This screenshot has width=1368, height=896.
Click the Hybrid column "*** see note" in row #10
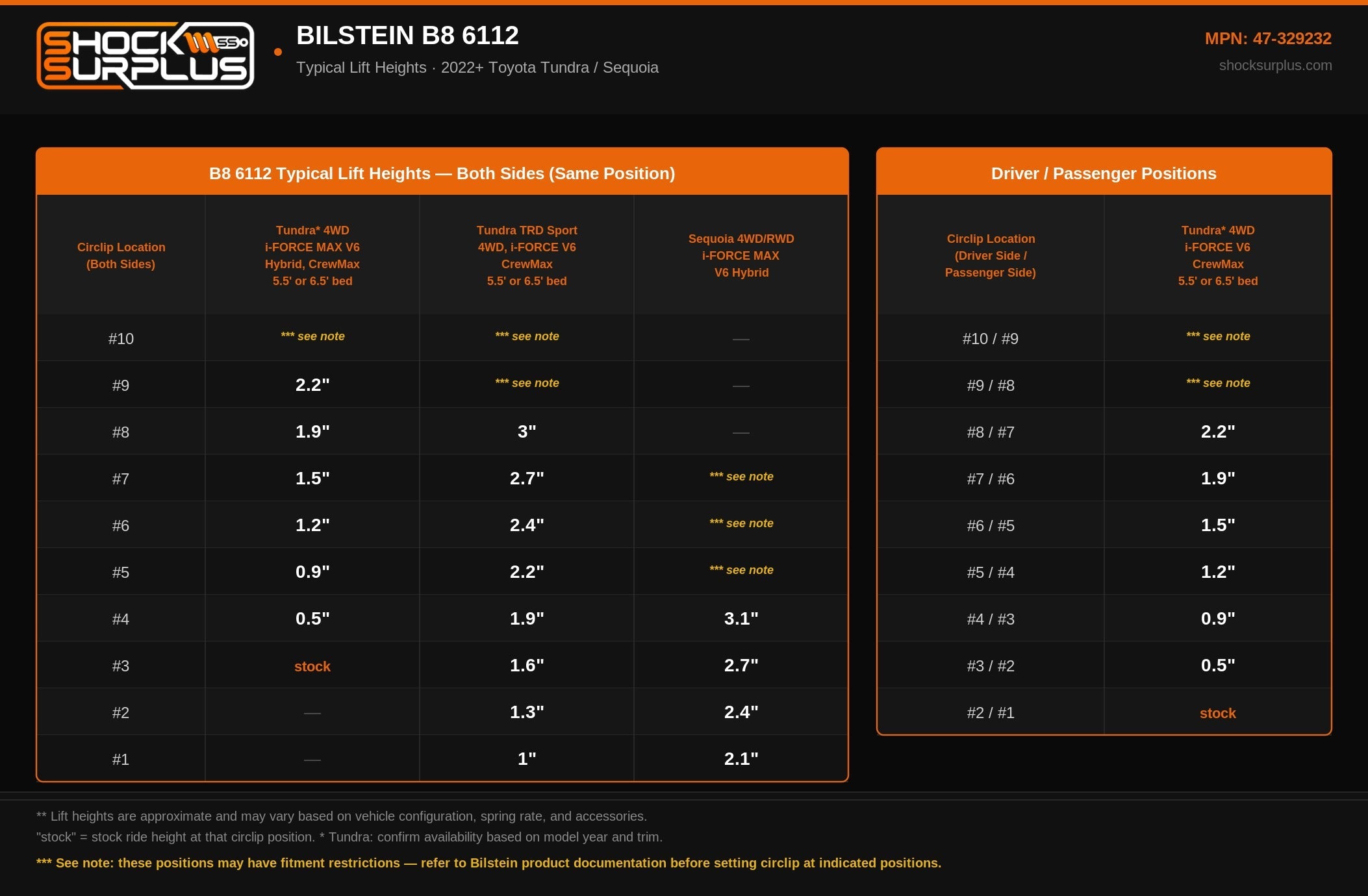pos(312,336)
